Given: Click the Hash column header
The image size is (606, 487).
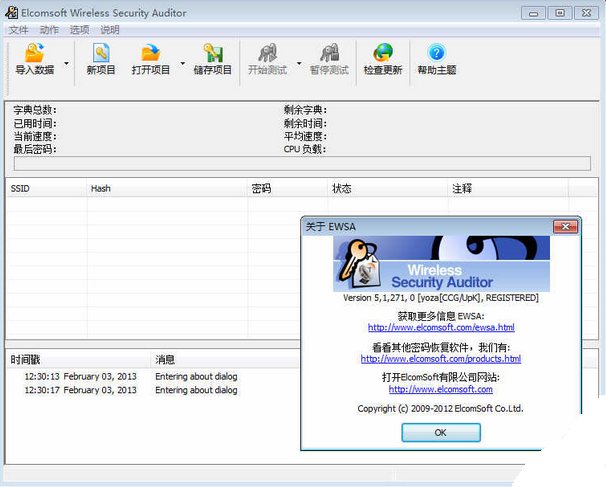Looking at the screenshot, I should coord(100,188).
